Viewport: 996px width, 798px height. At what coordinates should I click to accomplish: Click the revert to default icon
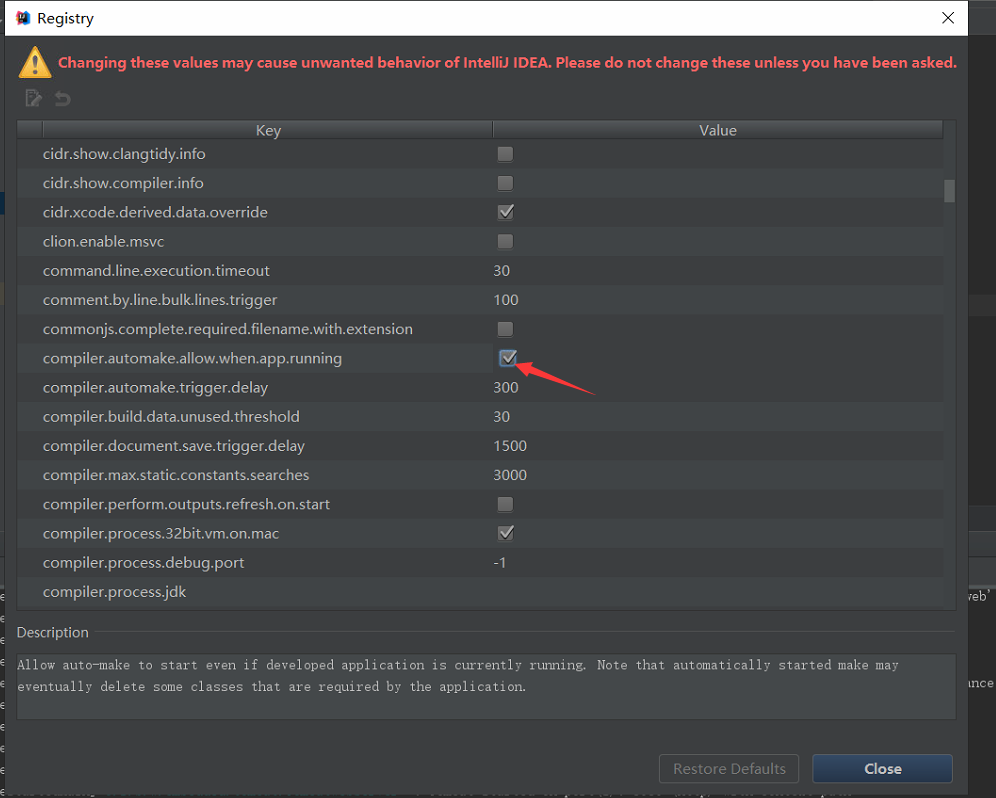coord(62,98)
